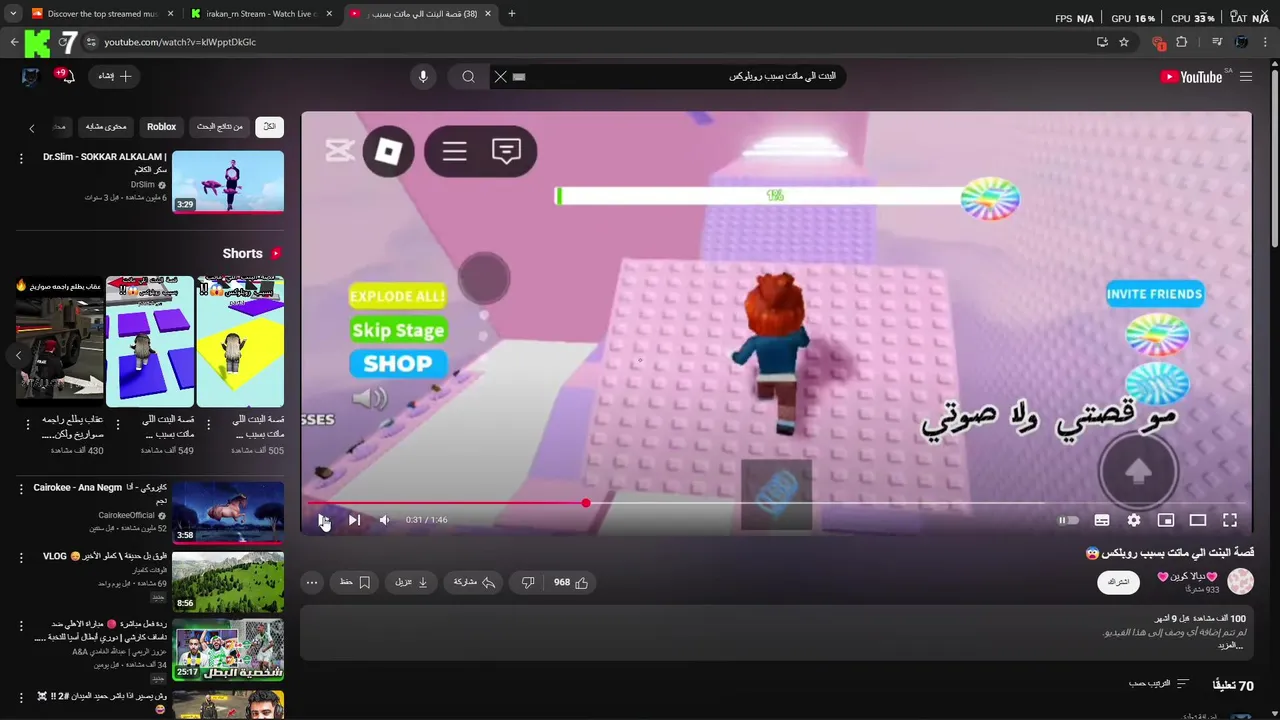Switch video to miniplayer

click(1166, 520)
